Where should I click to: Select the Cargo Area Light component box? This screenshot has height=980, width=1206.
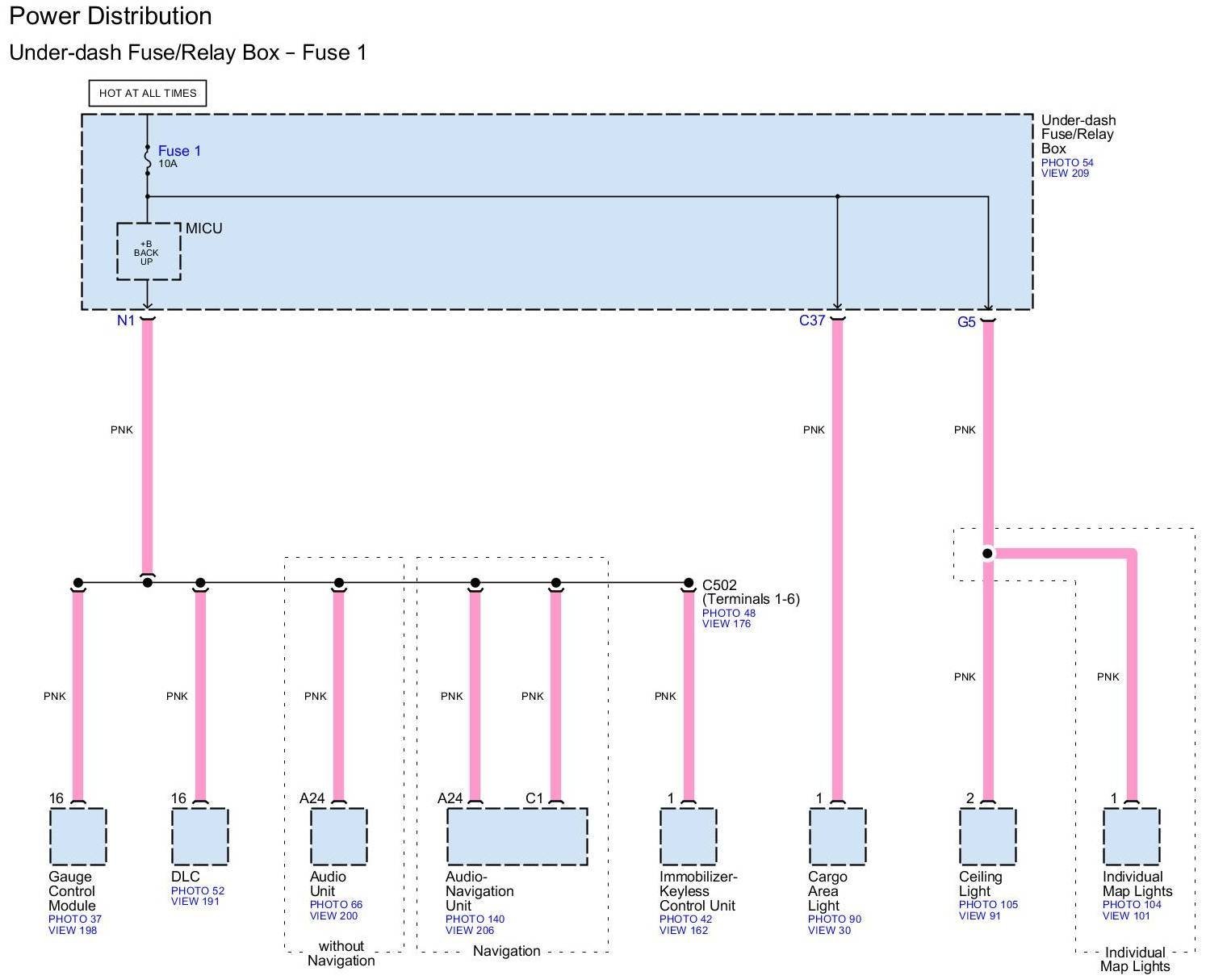click(x=837, y=836)
